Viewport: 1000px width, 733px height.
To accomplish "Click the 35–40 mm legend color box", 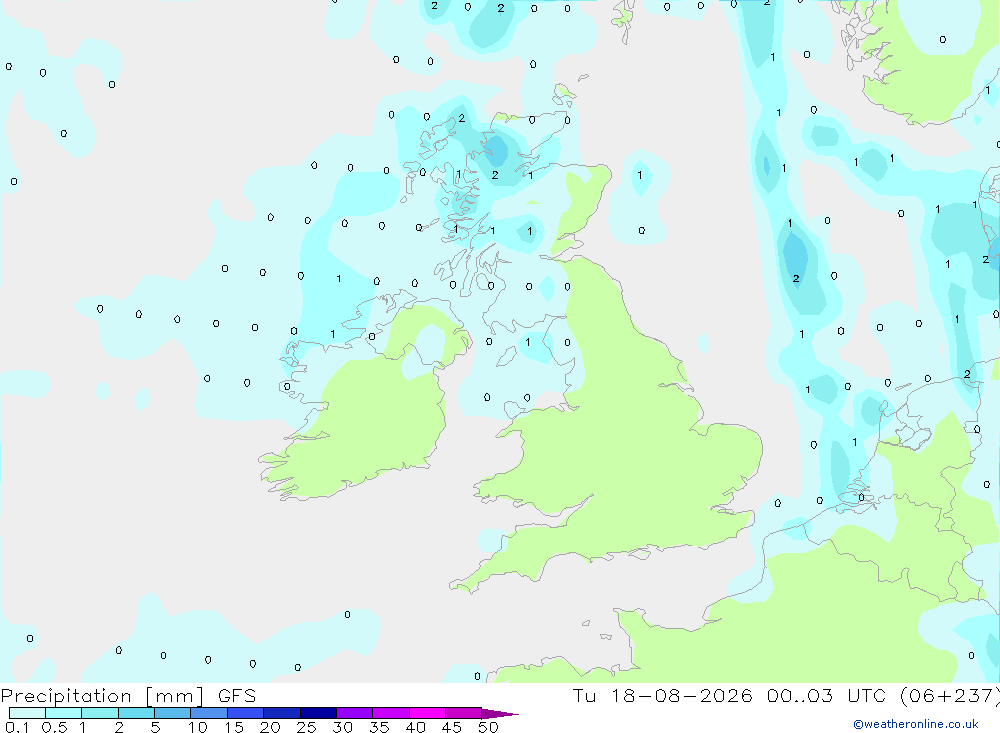I will pos(391,713).
